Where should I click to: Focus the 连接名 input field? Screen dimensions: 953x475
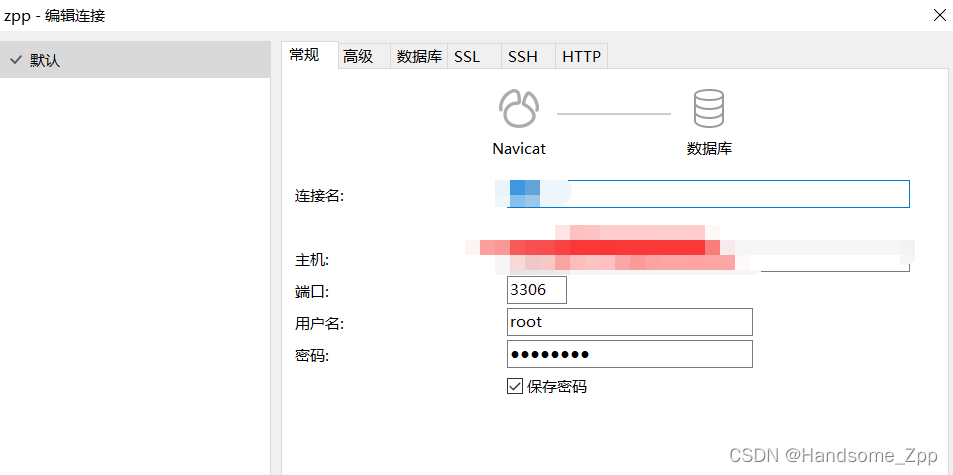tap(708, 194)
